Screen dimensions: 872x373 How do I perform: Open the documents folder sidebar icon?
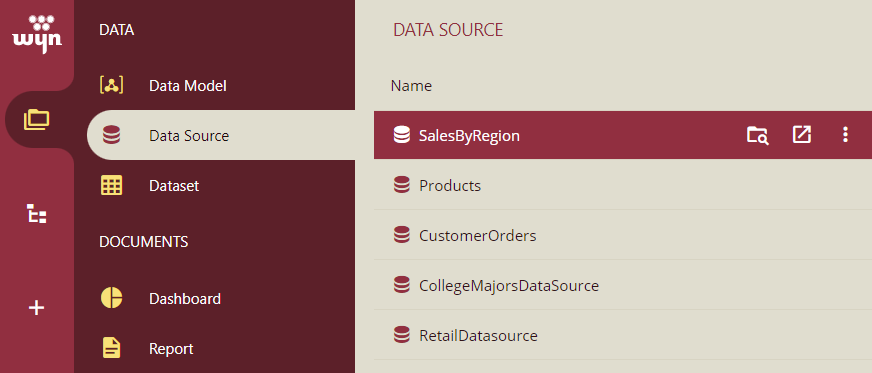(x=37, y=120)
